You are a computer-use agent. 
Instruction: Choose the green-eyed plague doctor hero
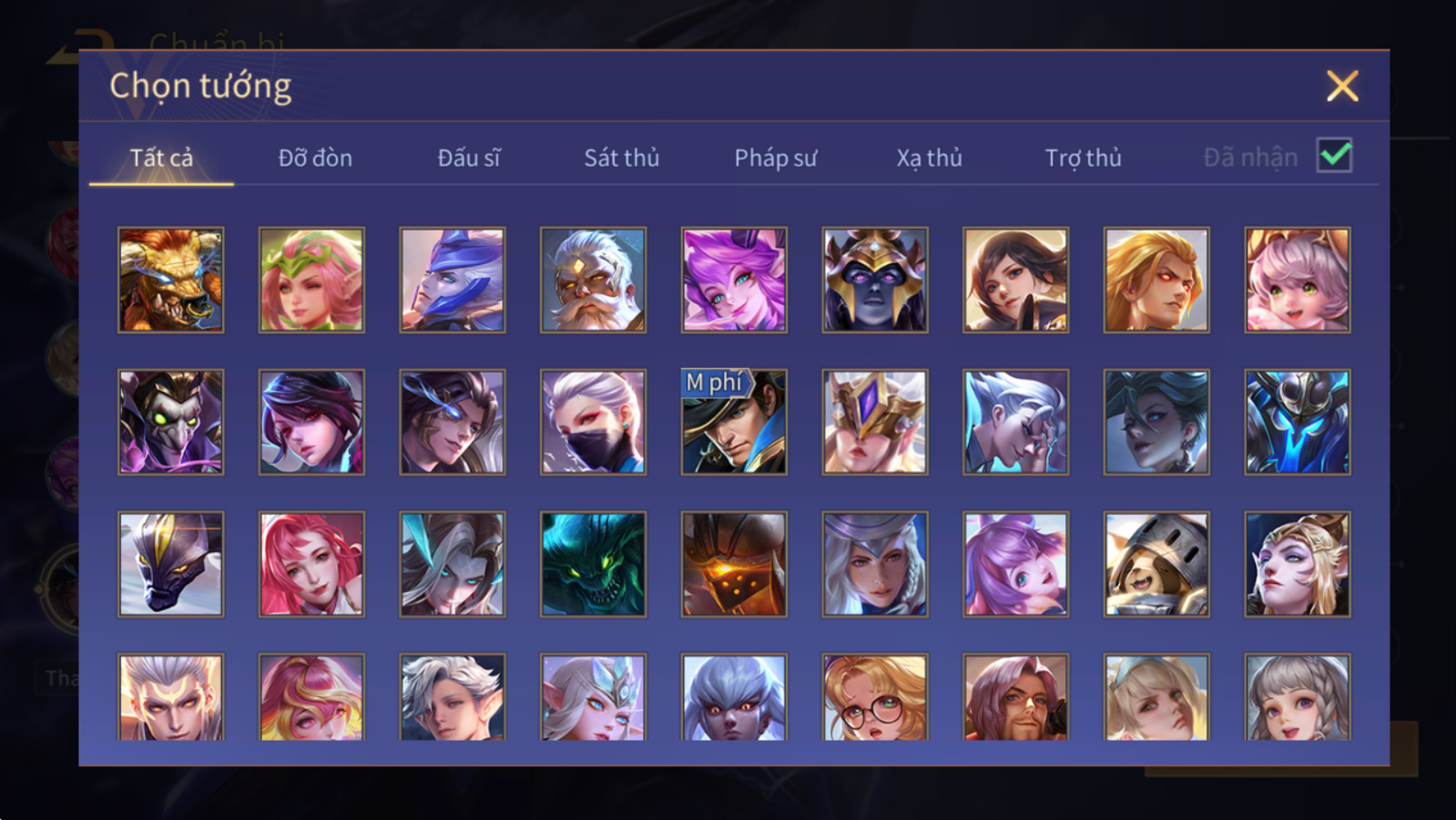pyautogui.click(x=170, y=422)
